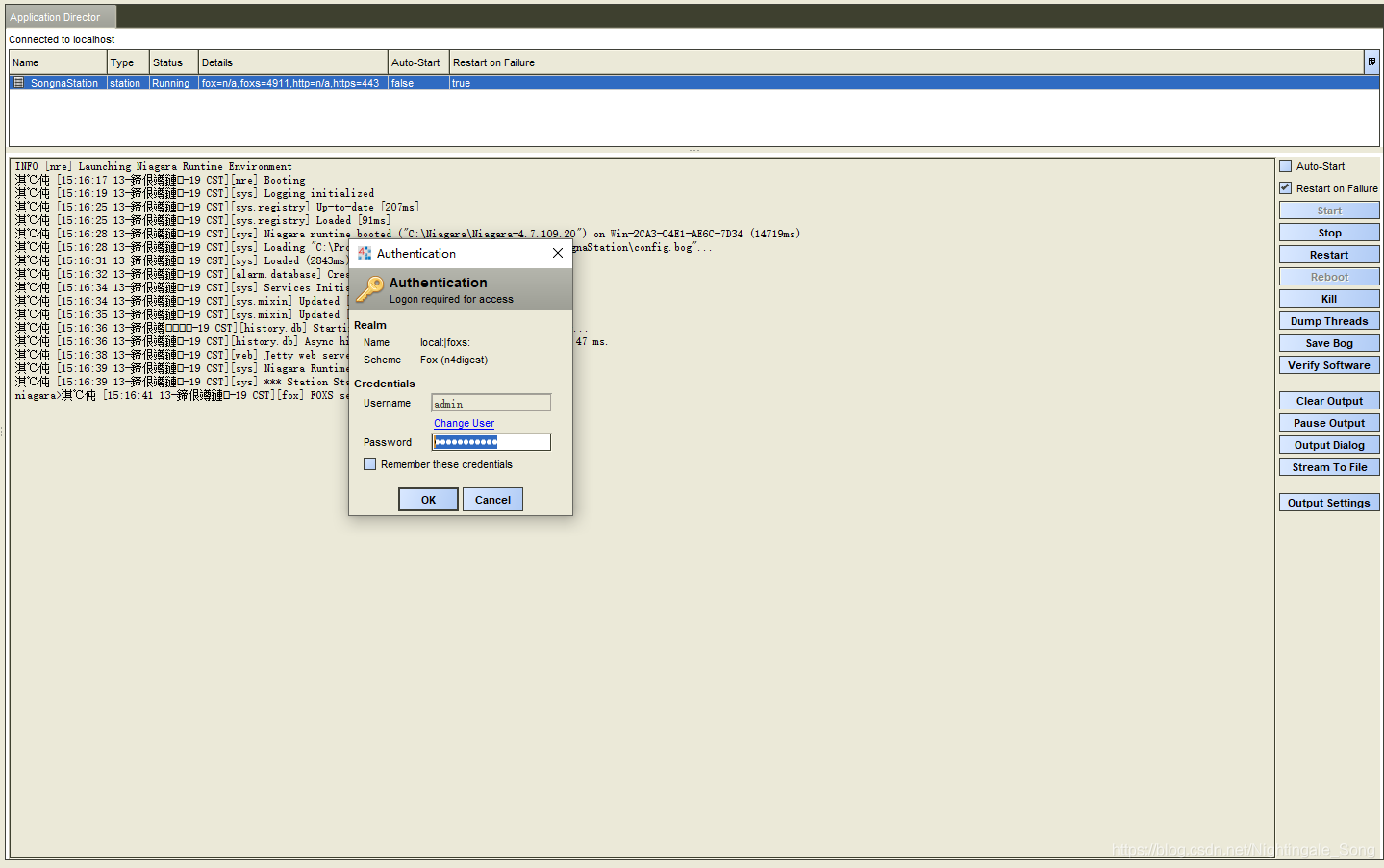
Task: Click the log line Launching Niagara Runtime Environment
Action: (154, 166)
